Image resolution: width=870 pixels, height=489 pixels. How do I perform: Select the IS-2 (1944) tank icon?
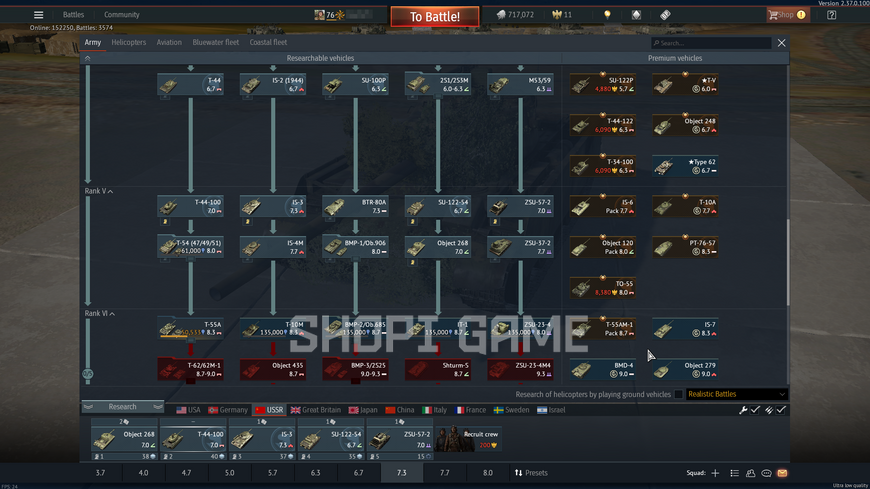point(273,84)
